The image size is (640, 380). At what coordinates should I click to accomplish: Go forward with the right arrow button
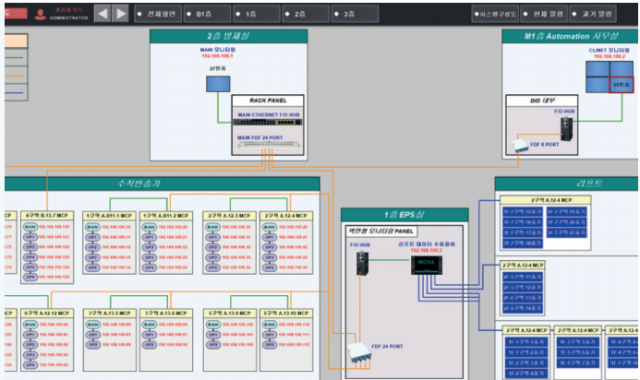(x=120, y=14)
